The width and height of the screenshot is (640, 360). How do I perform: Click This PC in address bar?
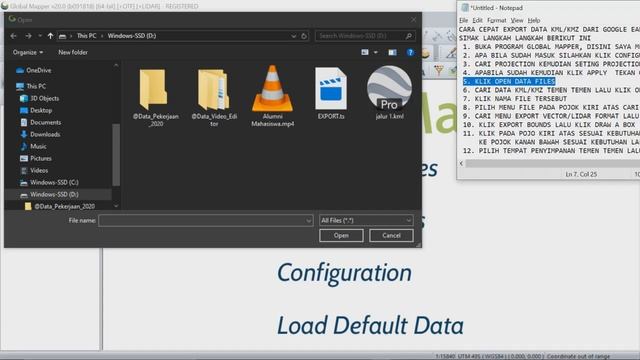tap(87, 36)
